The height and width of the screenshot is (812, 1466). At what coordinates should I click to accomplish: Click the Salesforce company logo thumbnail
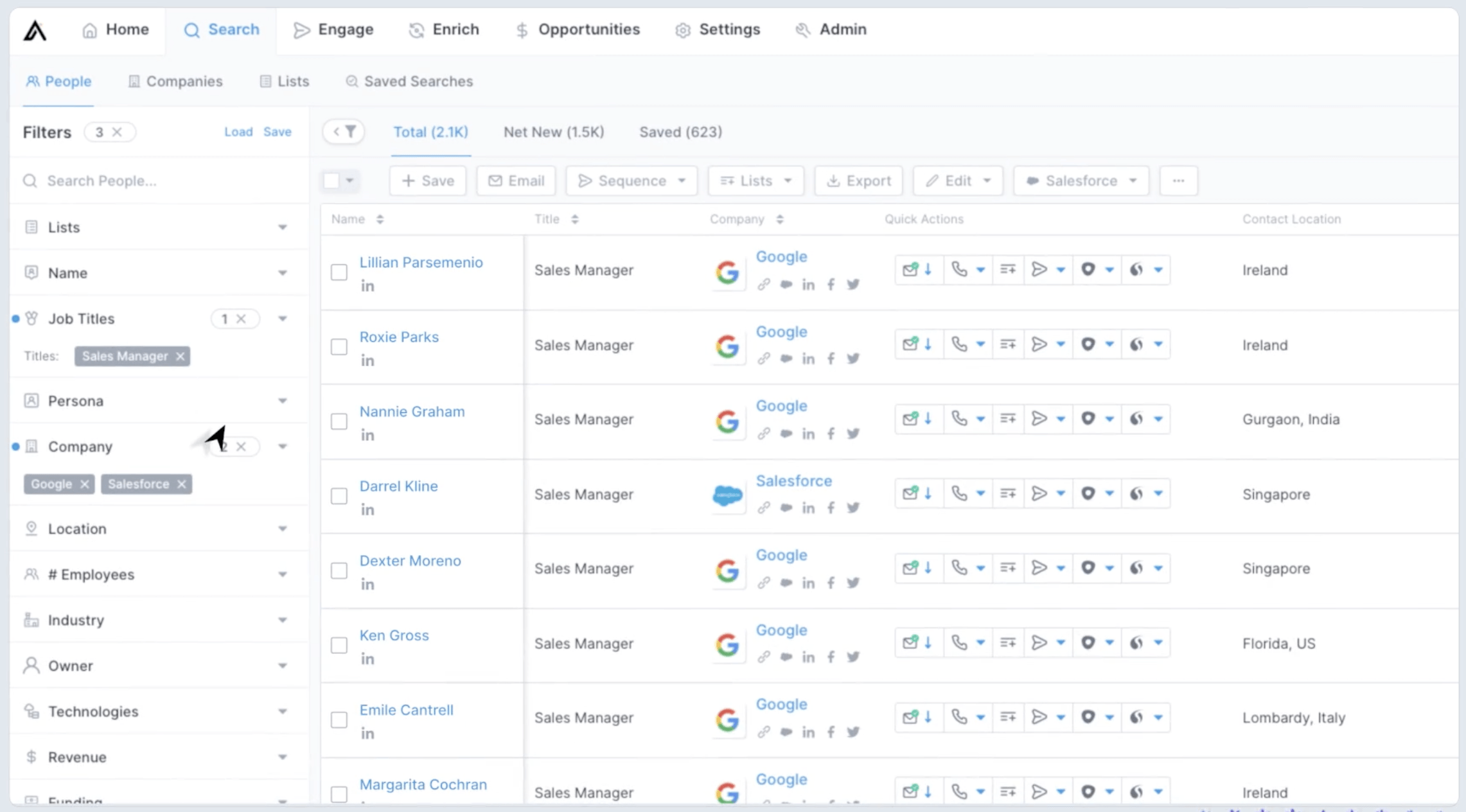[x=727, y=495]
